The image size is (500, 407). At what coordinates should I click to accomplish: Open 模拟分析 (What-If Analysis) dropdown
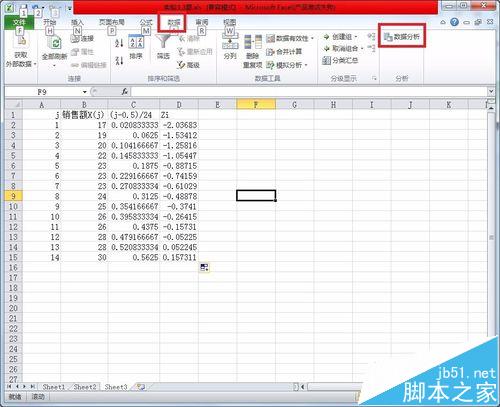[287, 65]
